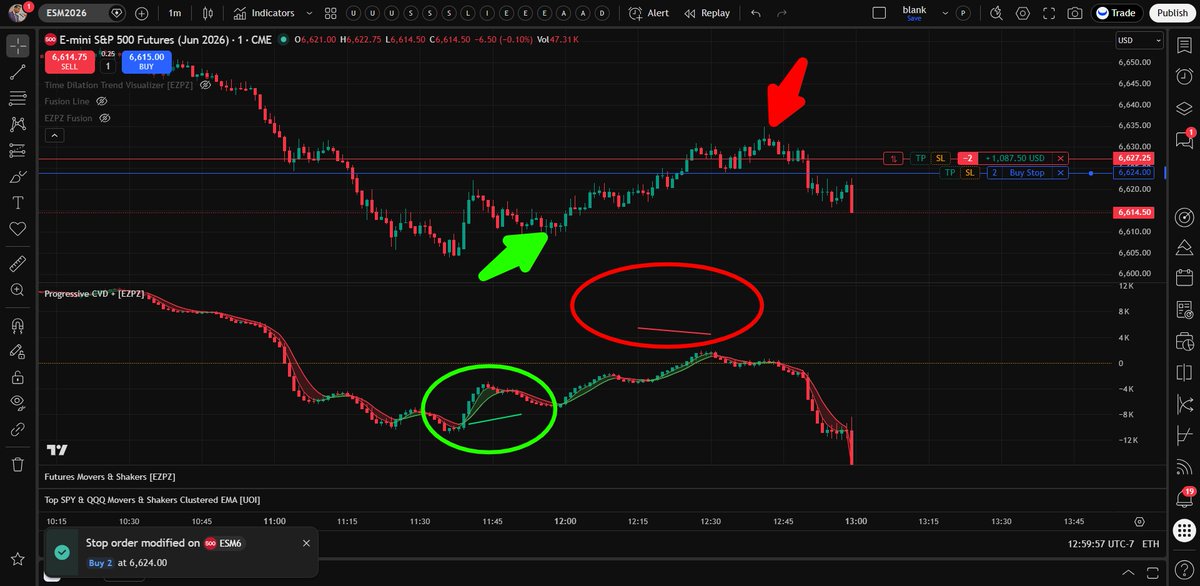Click TP on the red position line
The height and width of the screenshot is (586, 1200).
[x=920, y=158]
